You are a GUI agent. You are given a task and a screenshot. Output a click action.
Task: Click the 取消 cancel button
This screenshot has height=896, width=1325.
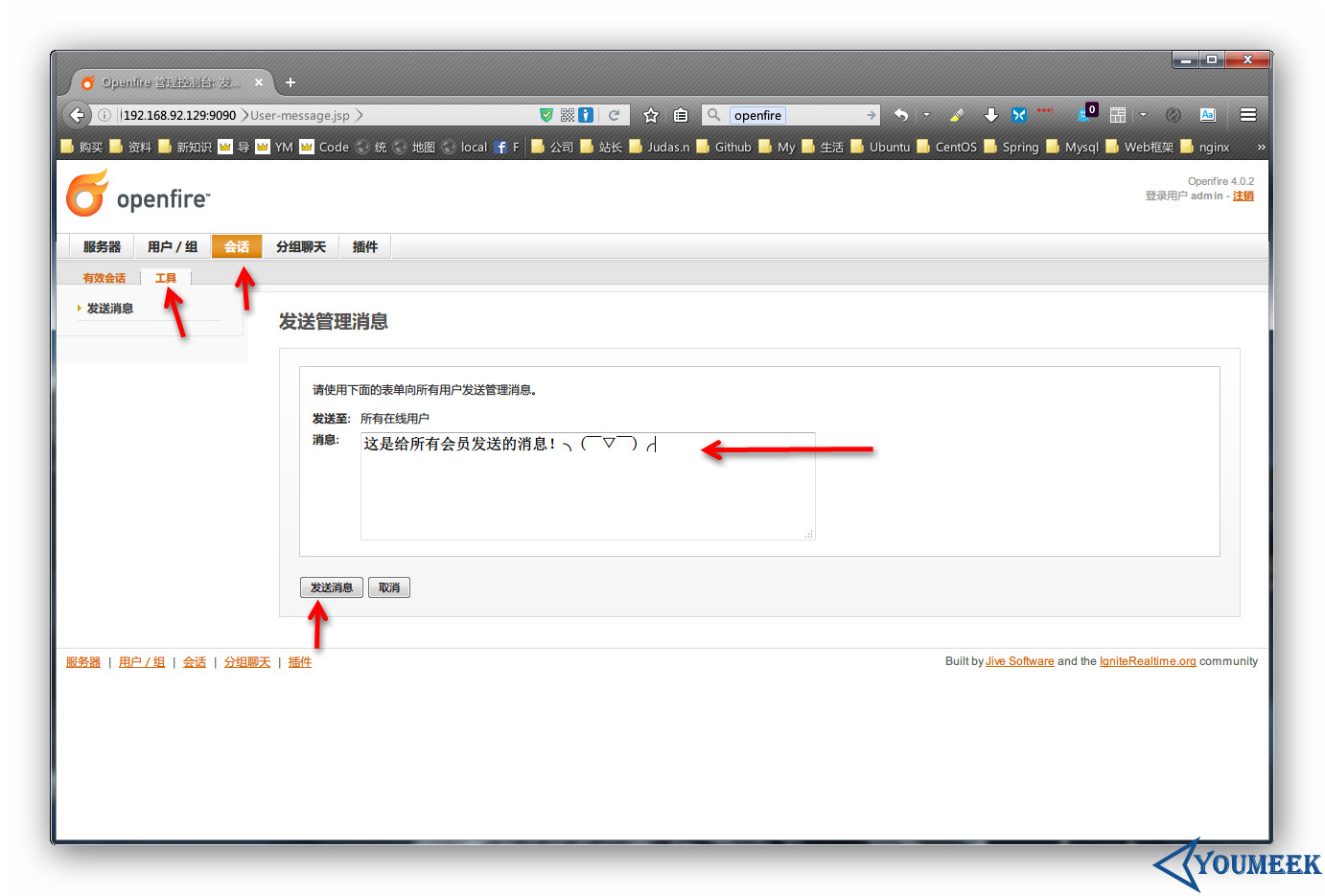389,587
